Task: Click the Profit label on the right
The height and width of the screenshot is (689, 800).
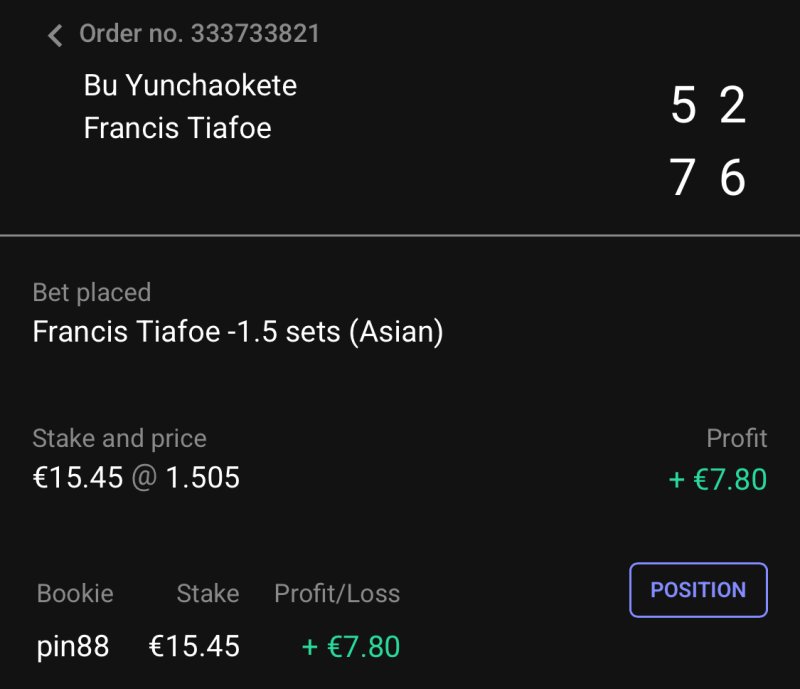Action: (736, 438)
